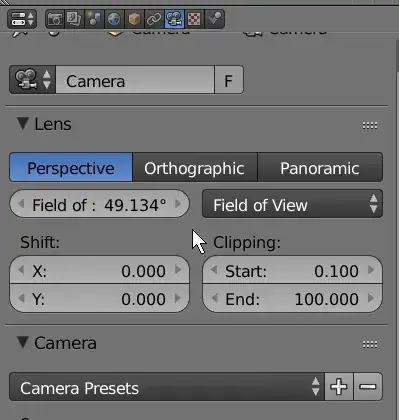Viewport: 399px width, 420px height.
Task: Increase Field of View with right arrow
Action: point(178,203)
